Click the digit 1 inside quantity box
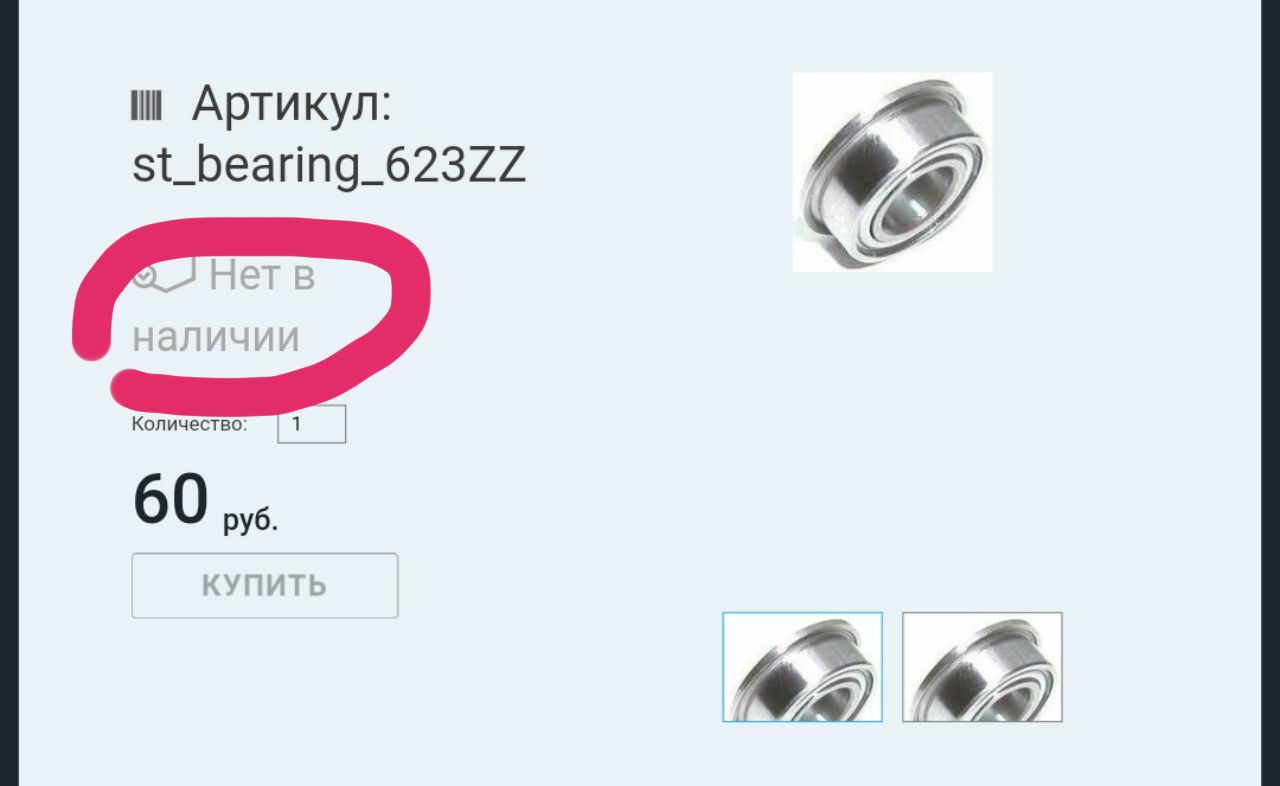 tap(297, 424)
